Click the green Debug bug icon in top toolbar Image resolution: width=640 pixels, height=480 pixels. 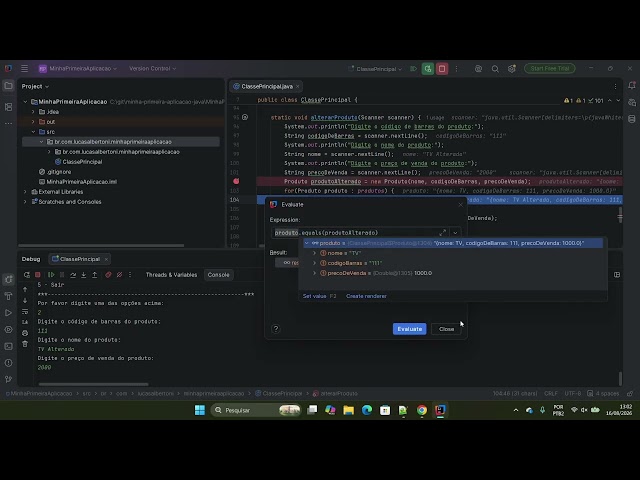coord(428,69)
